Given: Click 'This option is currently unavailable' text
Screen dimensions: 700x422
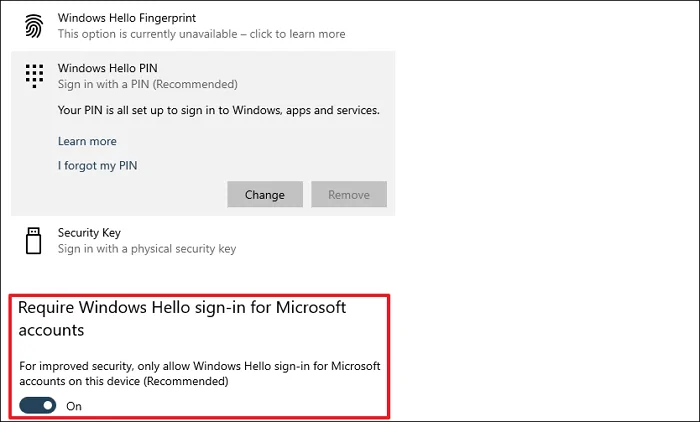Looking at the screenshot, I should point(201,34).
